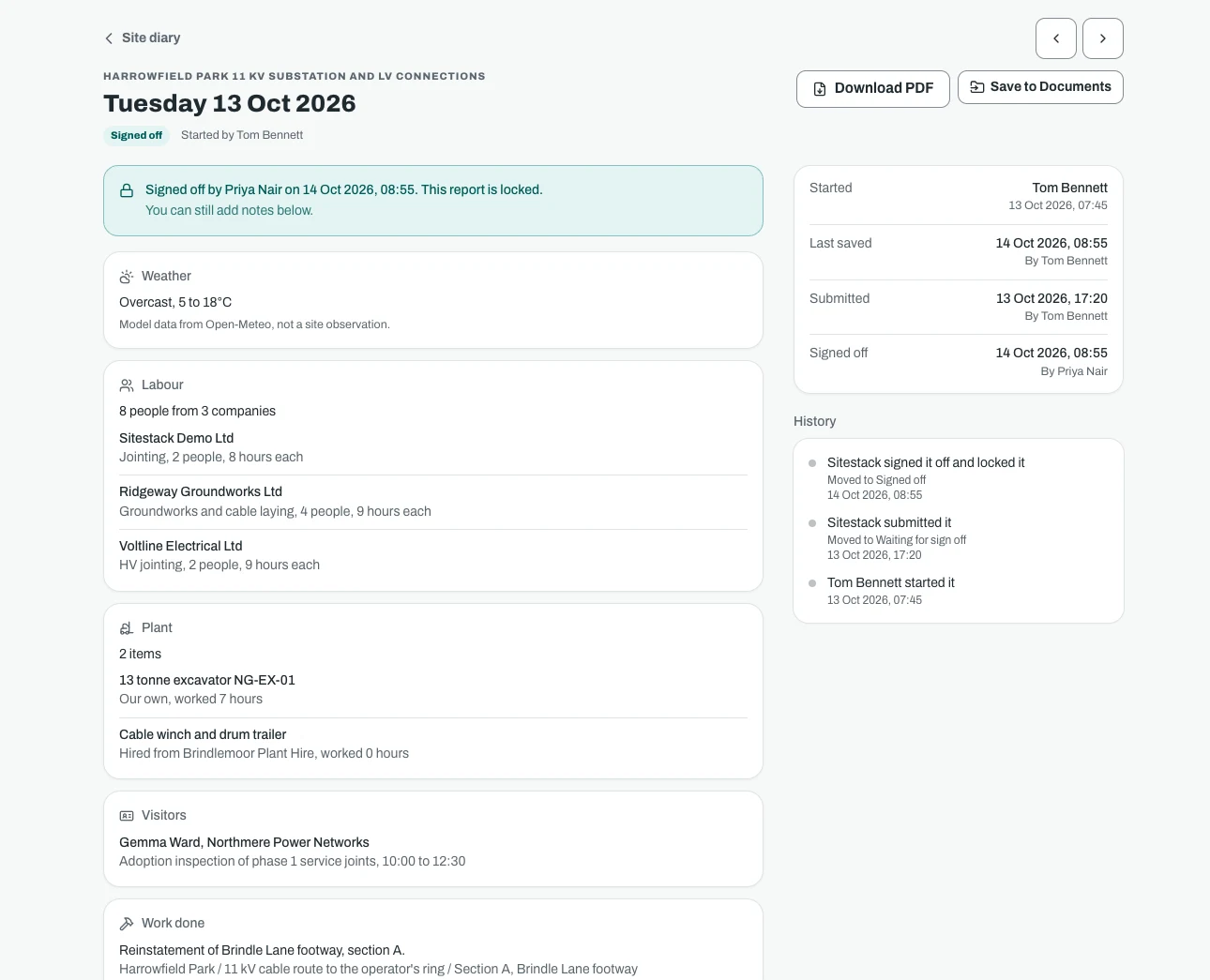This screenshot has height=980, width=1210.
Task: Click the Plant section excavator icon
Action: tap(127, 628)
